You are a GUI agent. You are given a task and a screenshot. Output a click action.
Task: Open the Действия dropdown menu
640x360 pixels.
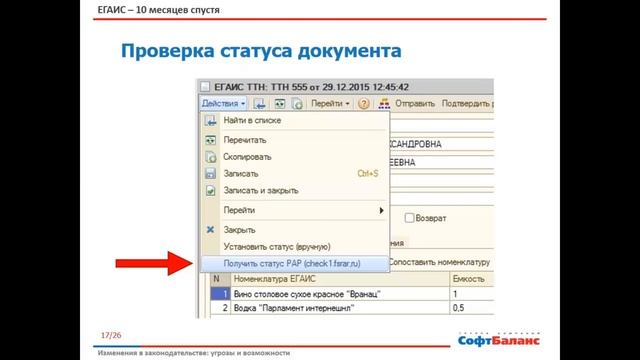[x=223, y=104]
